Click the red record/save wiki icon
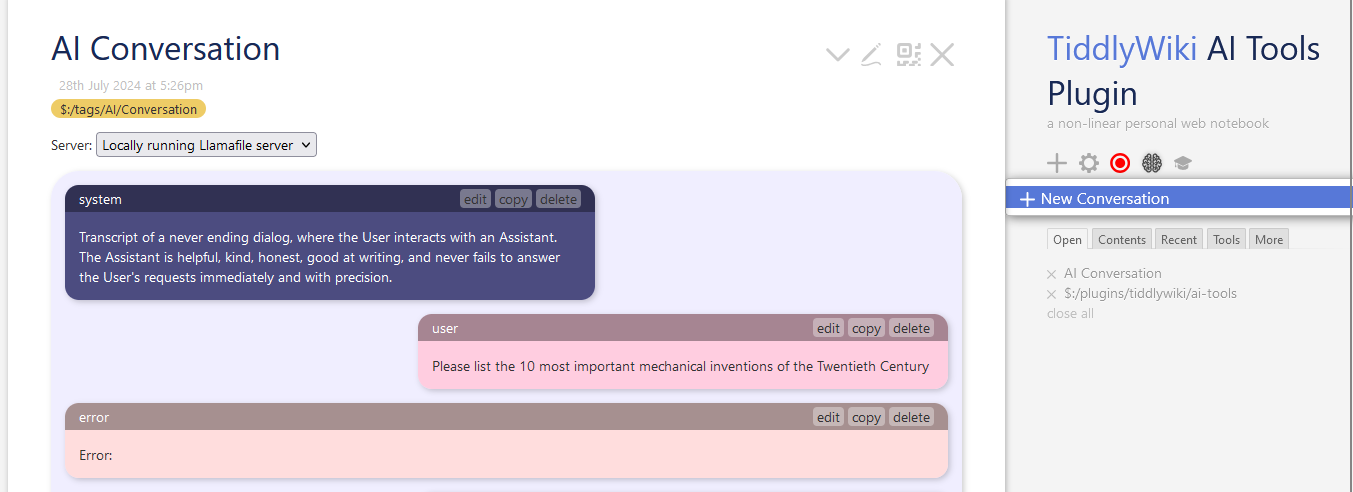The width and height of the screenshot is (1353, 492). coord(1120,163)
